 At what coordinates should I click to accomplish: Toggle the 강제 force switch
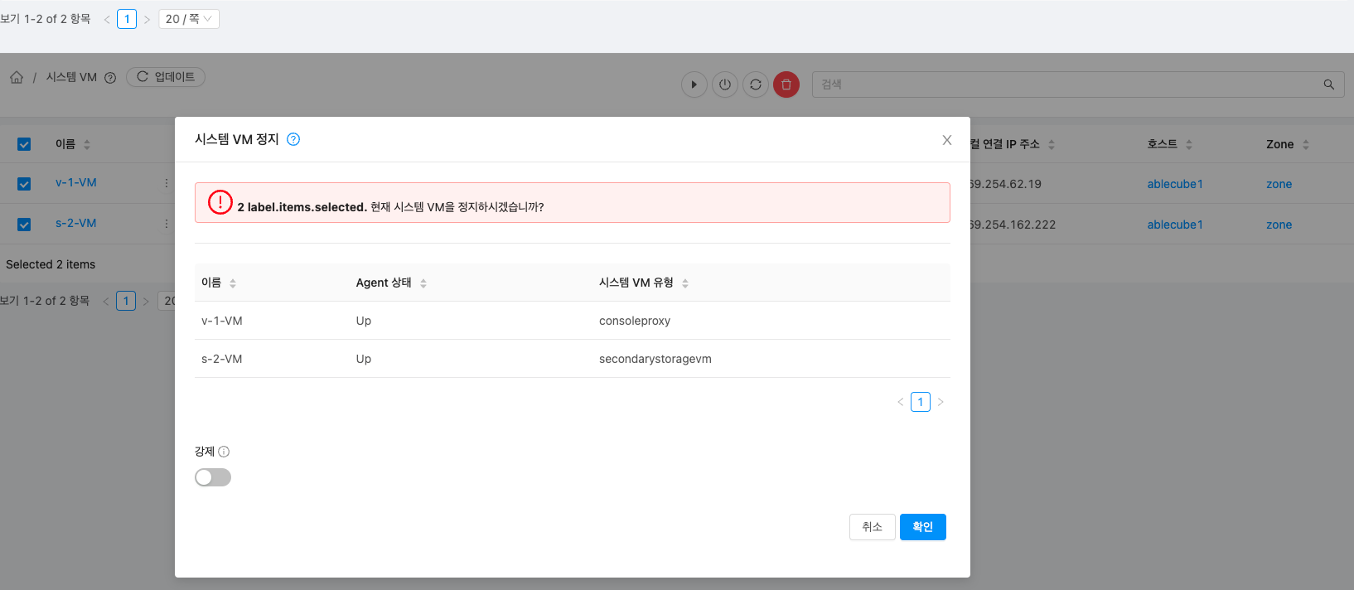tap(213, 478)
